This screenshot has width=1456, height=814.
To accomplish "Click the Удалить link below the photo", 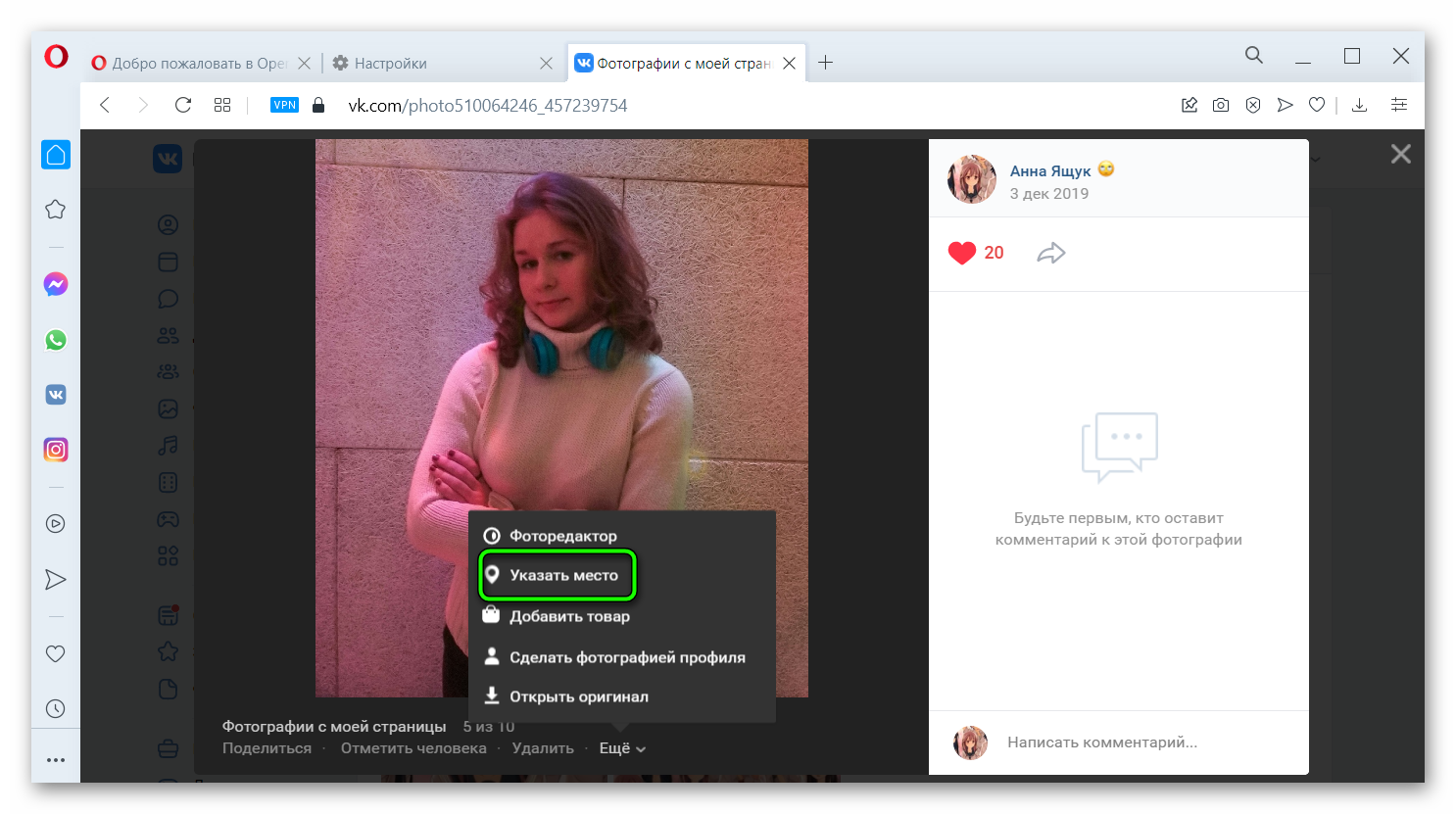I will (x=543, y=748).
